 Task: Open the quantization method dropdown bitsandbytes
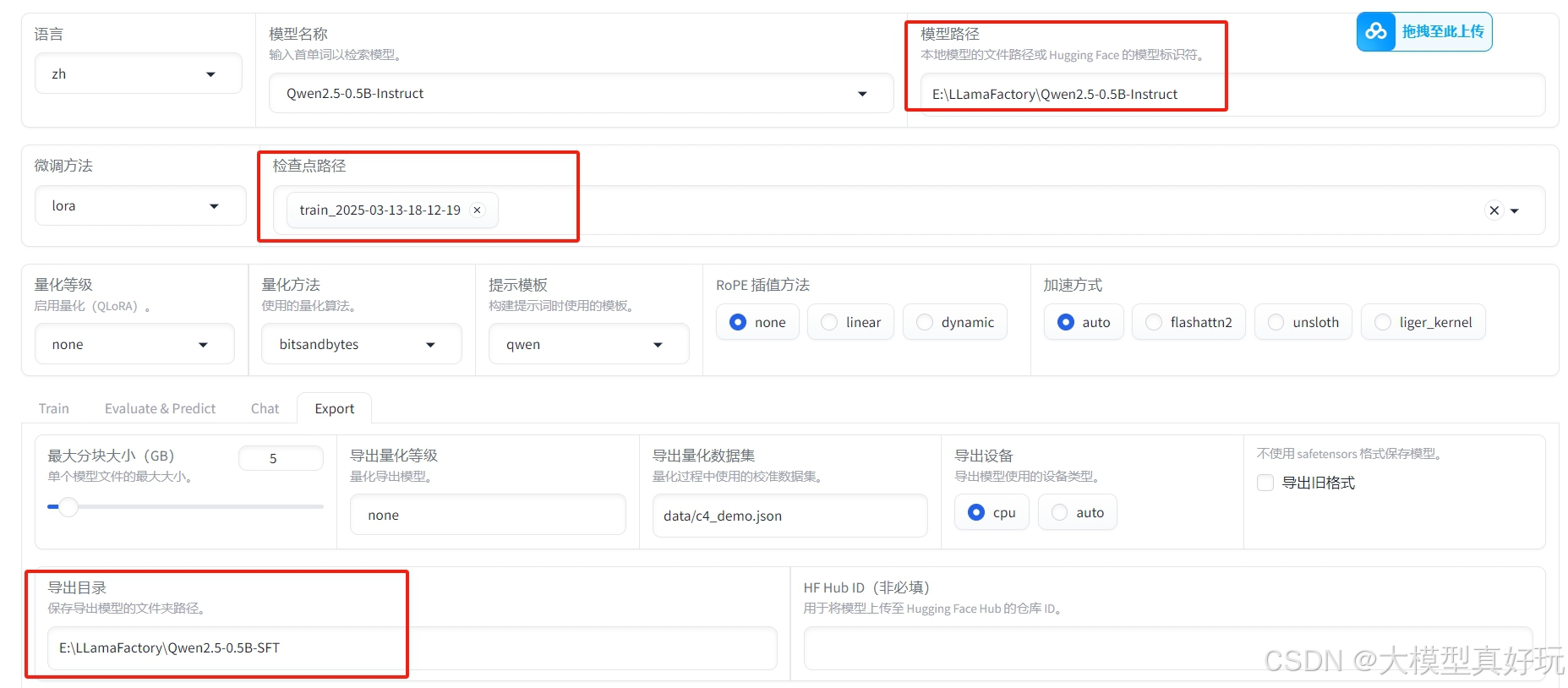click(361, 344)
